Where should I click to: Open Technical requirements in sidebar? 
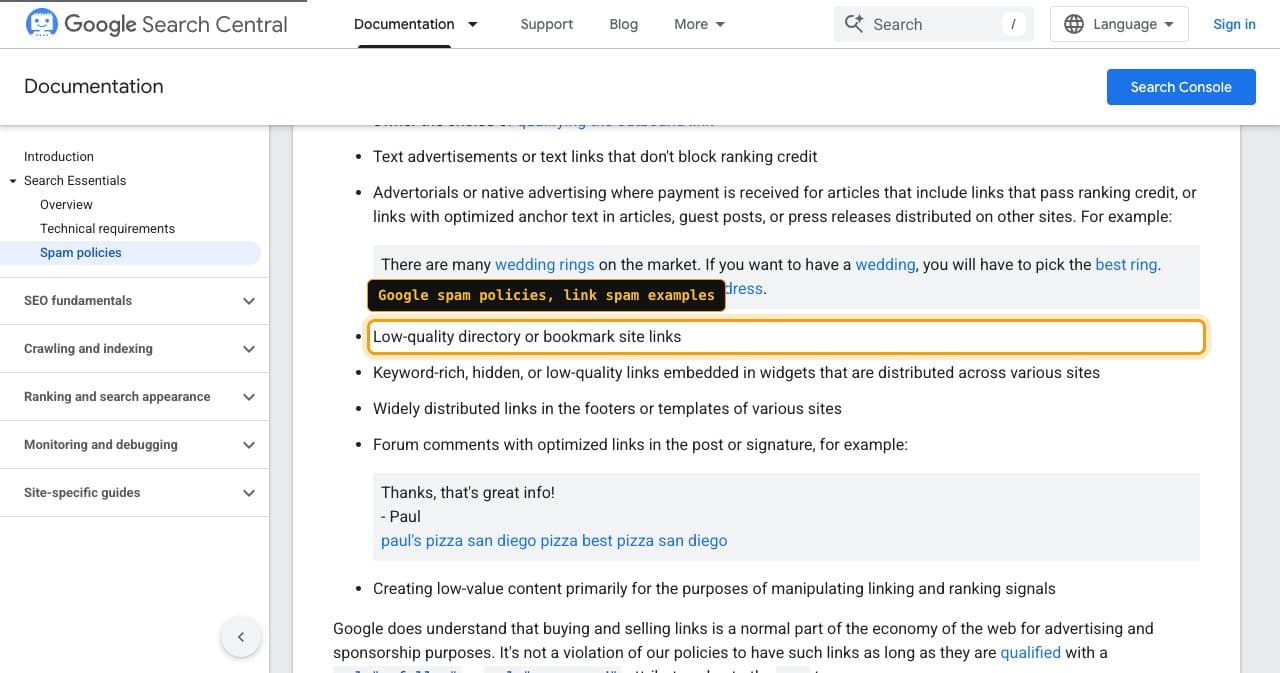click(107, 229)
